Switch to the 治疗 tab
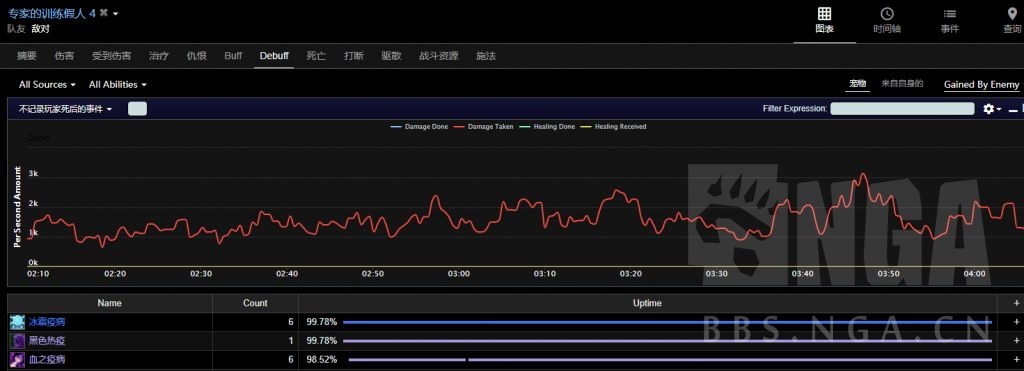 coord(159,56)
